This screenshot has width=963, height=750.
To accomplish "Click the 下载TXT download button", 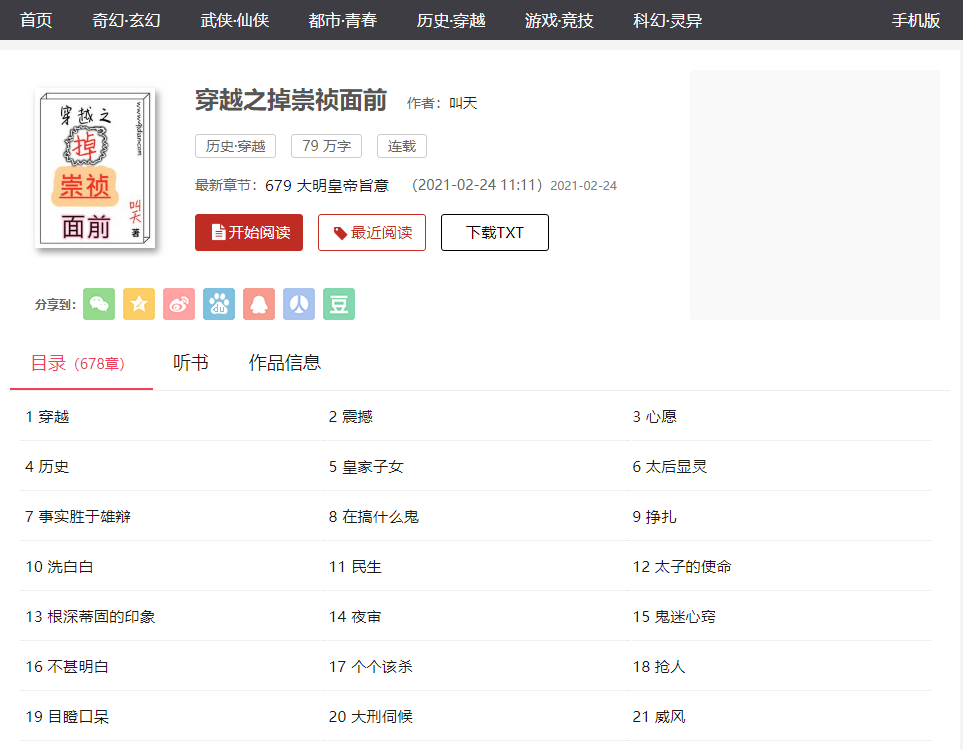I will 494,233.
